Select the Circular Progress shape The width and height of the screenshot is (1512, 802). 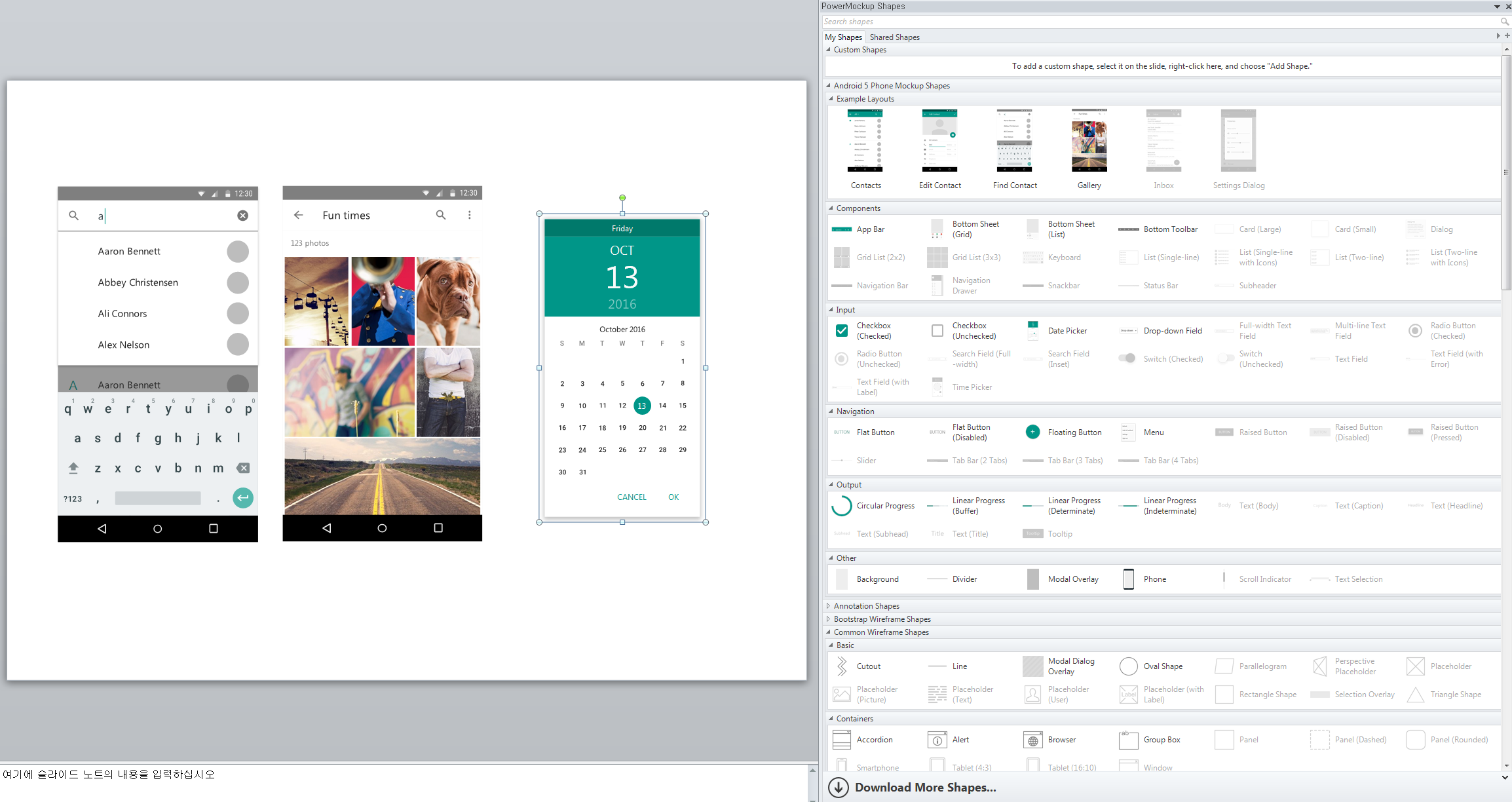pos(874,506)
